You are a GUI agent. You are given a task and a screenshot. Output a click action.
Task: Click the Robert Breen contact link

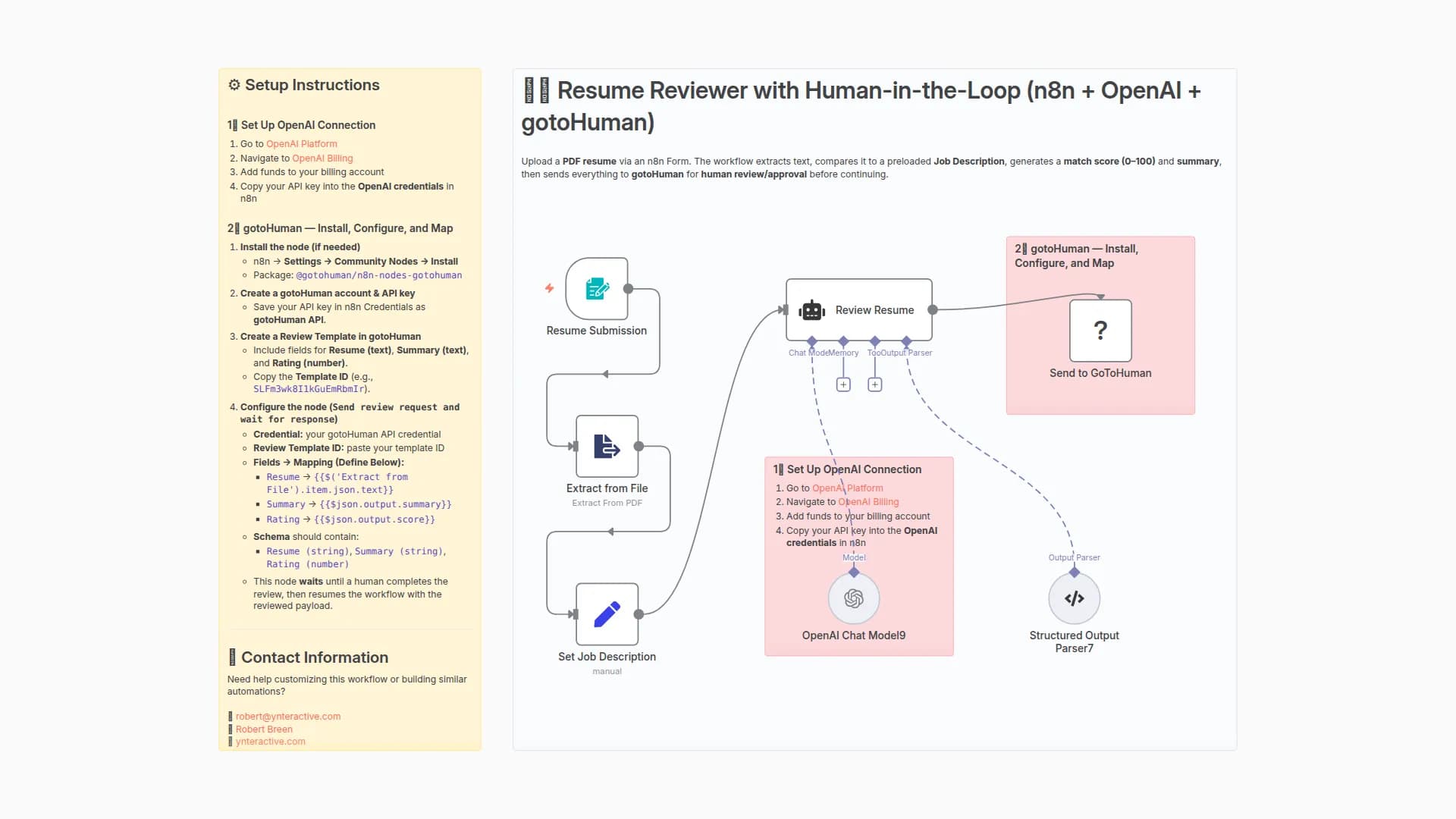(x=263, y=730)
